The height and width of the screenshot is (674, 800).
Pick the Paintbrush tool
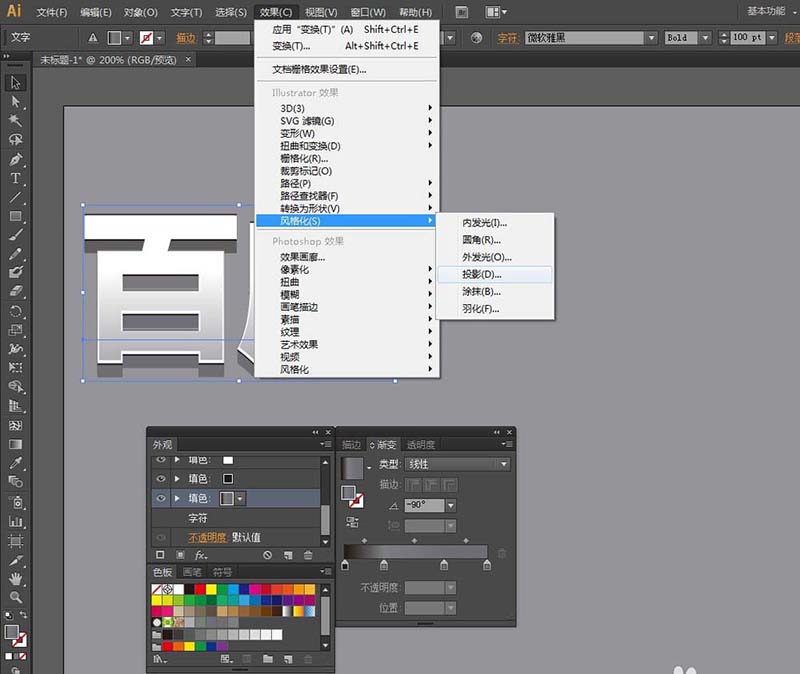pos(15,235)
